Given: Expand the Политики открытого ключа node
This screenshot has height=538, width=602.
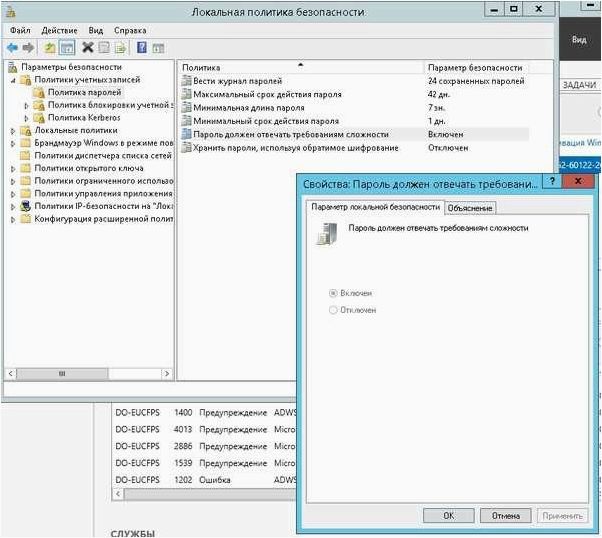Looking at the screenshot, I should [x=13, y=169].
